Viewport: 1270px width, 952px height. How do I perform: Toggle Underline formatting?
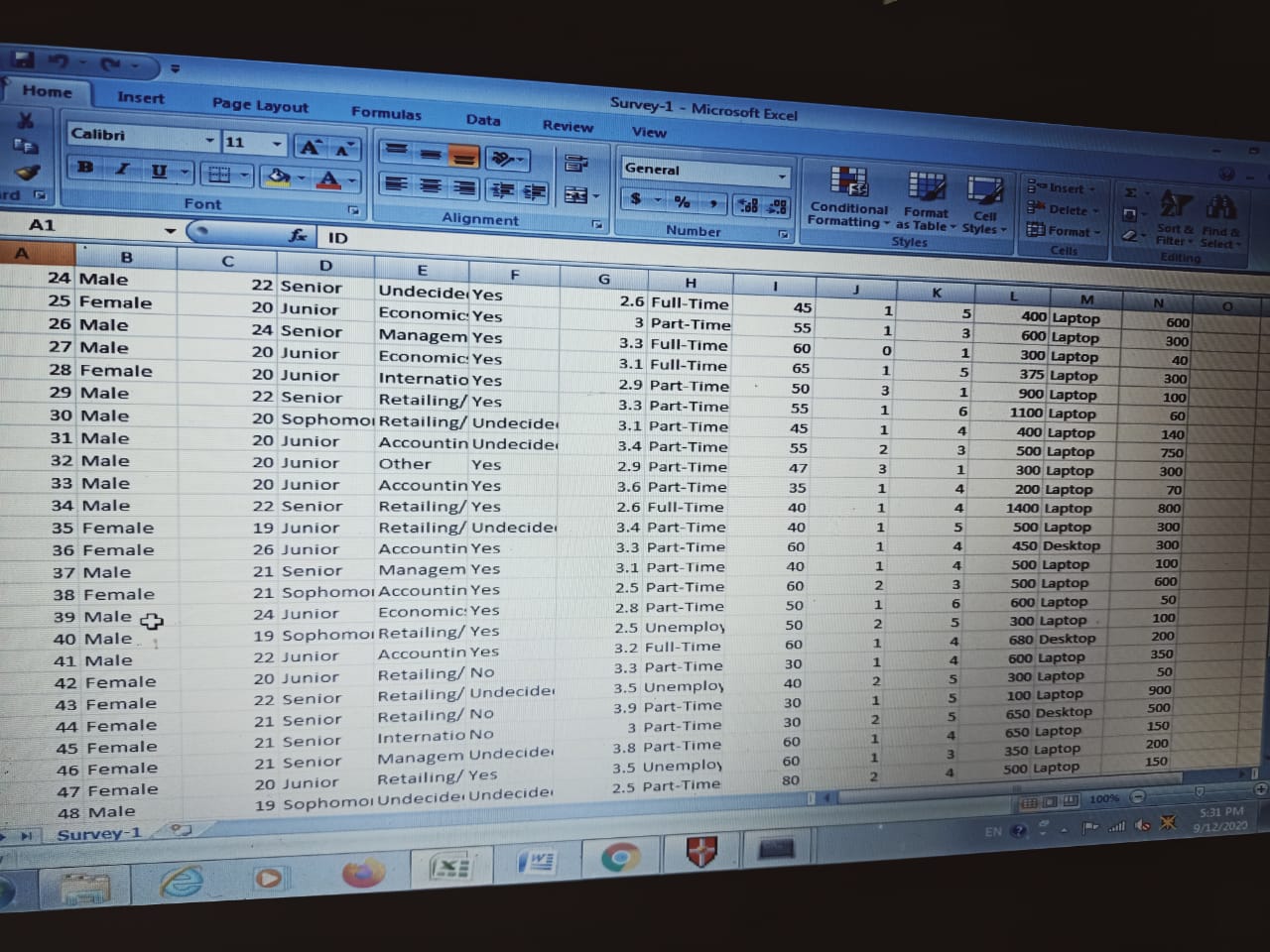tap(158, 171)
